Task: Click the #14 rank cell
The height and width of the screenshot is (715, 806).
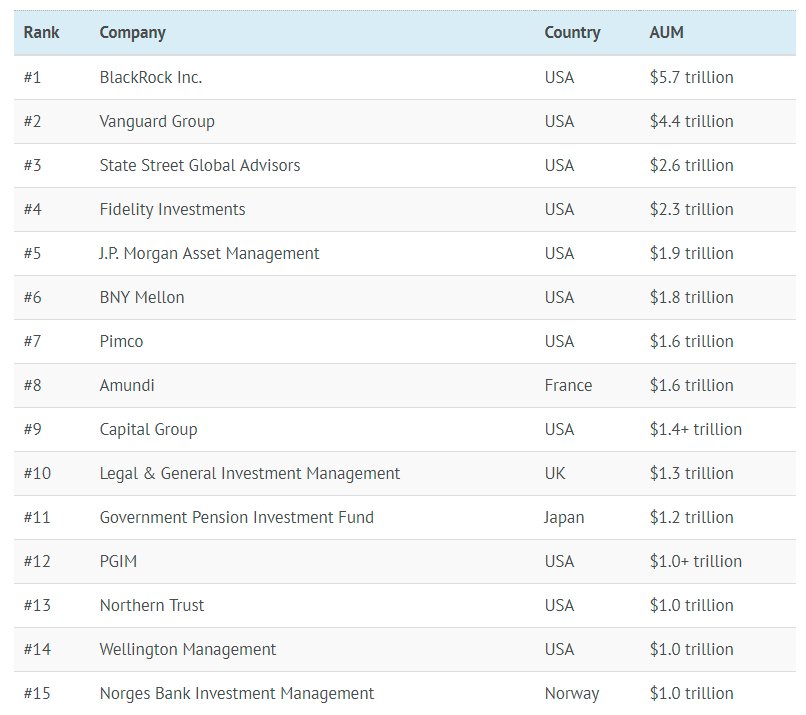Action: pyautogui.click(x=37, y=650)
